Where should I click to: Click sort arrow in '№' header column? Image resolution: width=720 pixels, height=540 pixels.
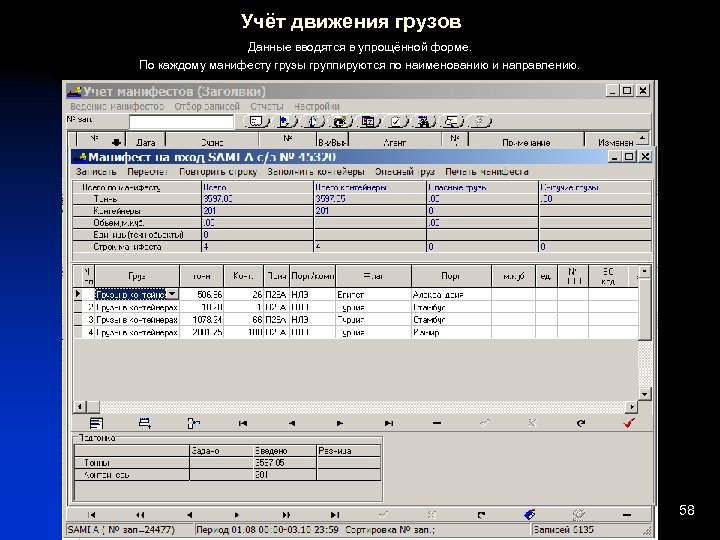[x=116, y=141]
